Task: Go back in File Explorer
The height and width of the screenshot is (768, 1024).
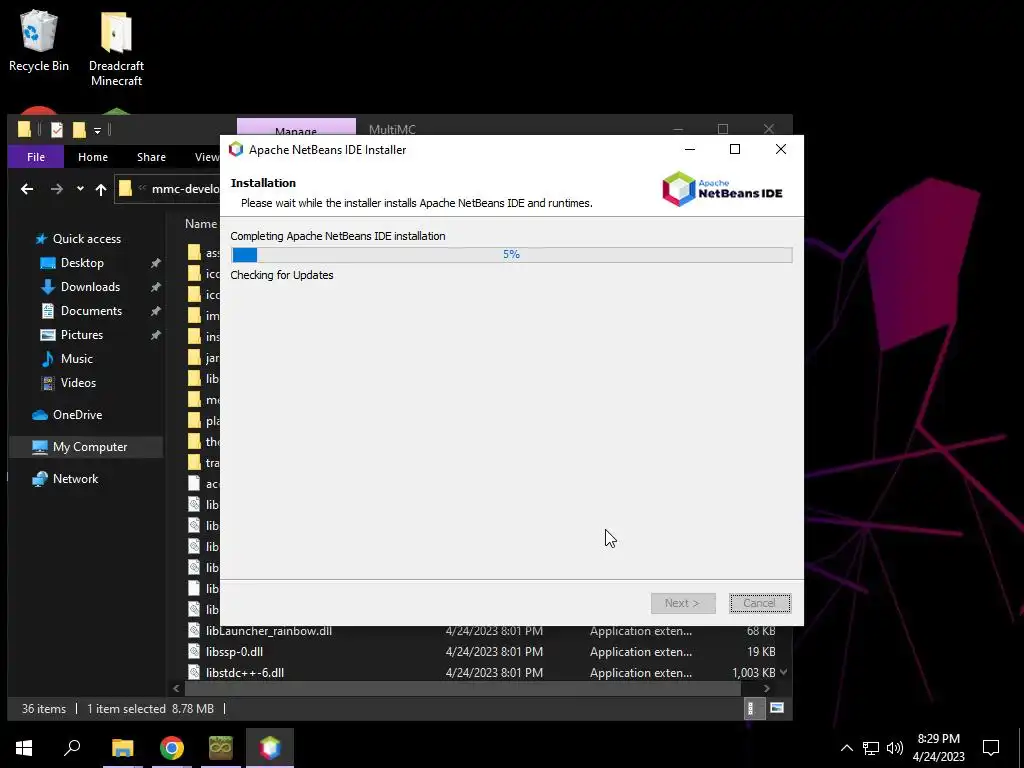Action: [x=27, y=189]
